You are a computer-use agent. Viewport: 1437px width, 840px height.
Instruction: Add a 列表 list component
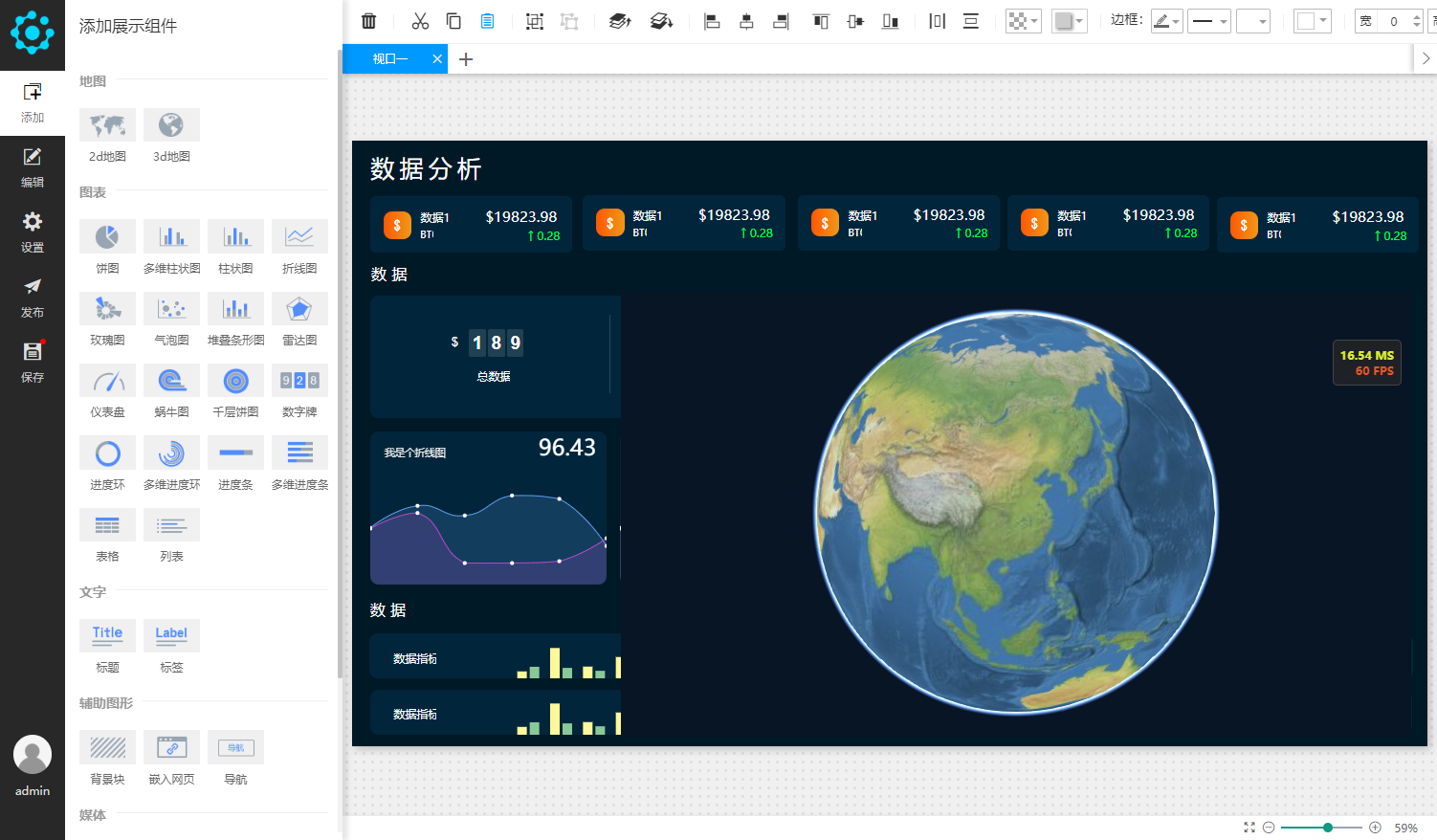pyautogui.click(x=171, y=536)
